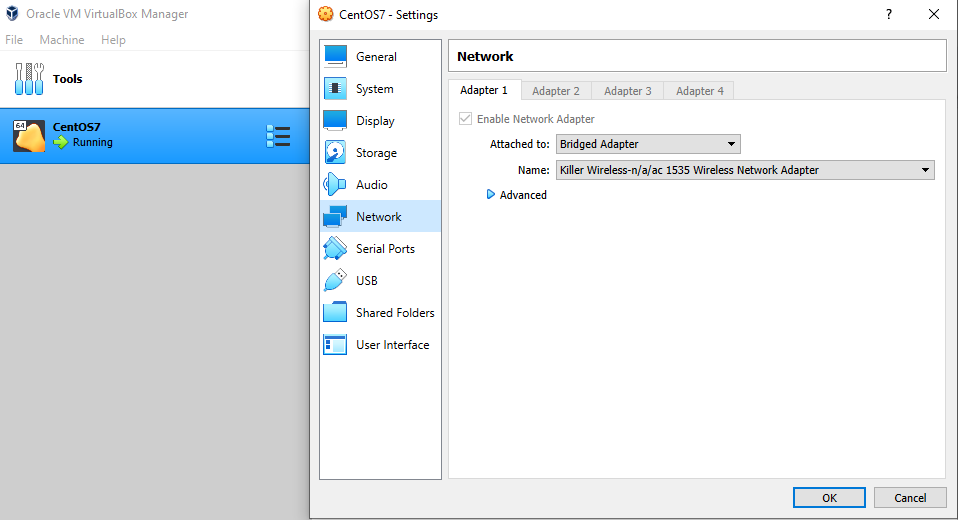Viewport: 958px width, 520px height.
Task: Switch to Adapter 4 tab
Action: coord(700,91)
